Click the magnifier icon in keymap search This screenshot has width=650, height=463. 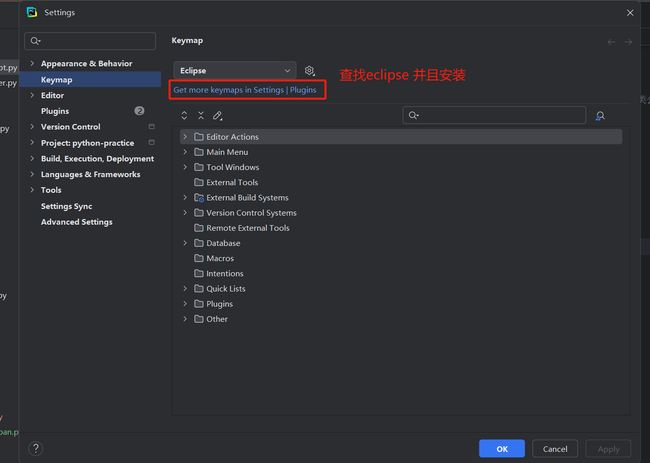413,115
